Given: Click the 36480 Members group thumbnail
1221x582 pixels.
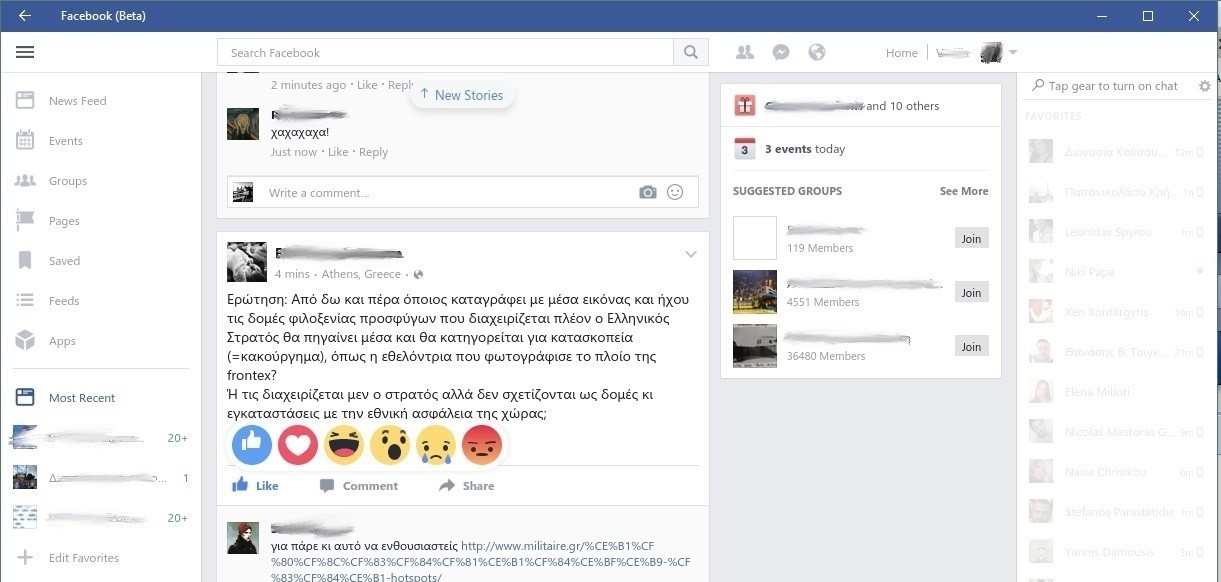Looking at the screenshot, I should point(755,346).
